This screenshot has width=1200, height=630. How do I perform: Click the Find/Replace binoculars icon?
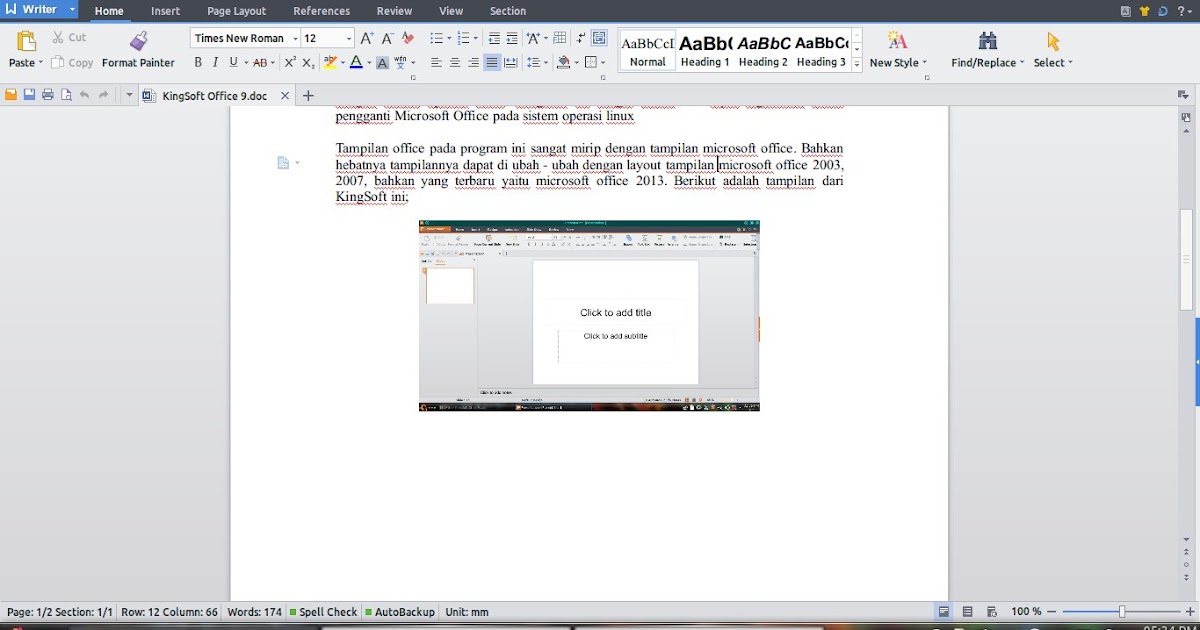click(988, 40)
